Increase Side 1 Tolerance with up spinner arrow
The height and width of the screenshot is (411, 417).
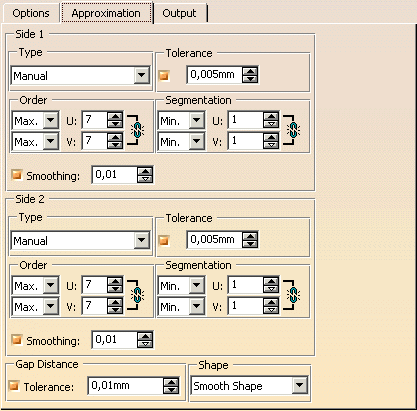(250, 71)
